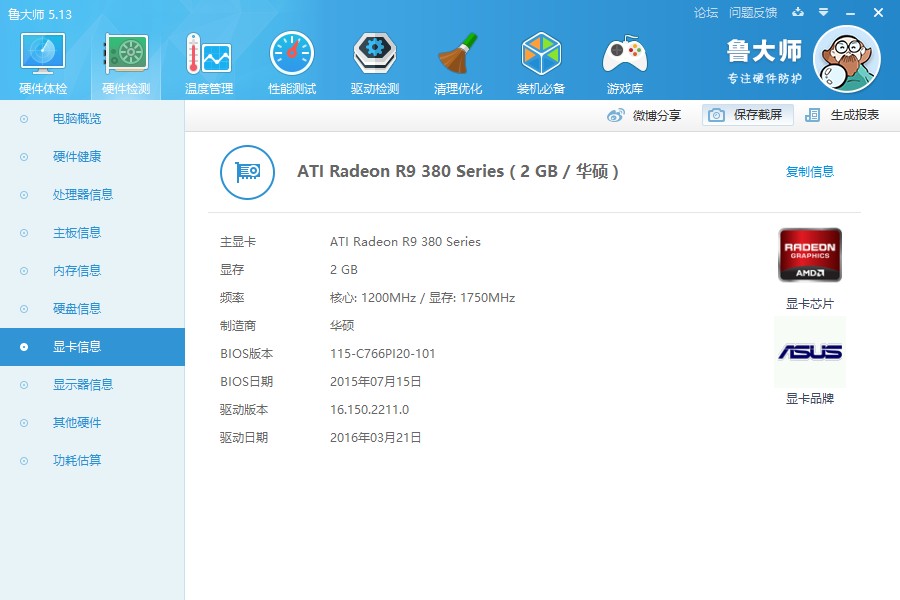Click the Radeon Graphics chip logo
Image resolution: width=900 pixels, height=600 pixels.
810,255
